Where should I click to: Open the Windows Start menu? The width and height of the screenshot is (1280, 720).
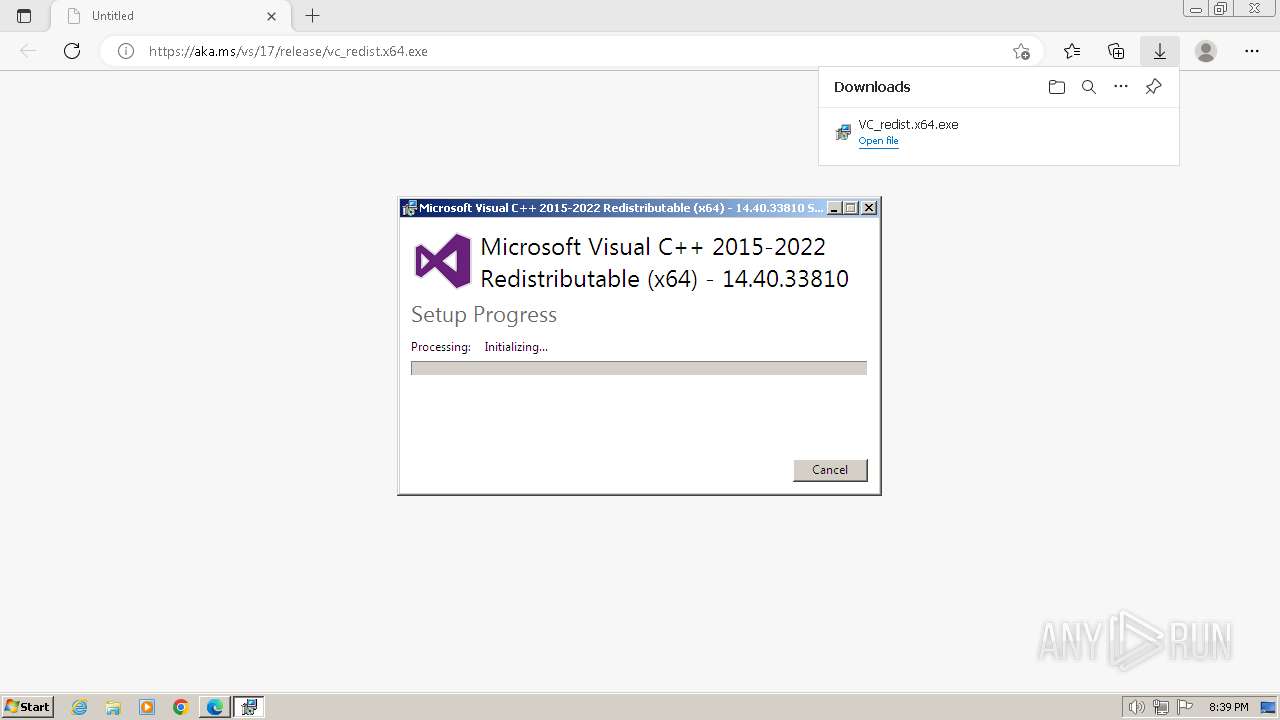(x=28, y=707)
